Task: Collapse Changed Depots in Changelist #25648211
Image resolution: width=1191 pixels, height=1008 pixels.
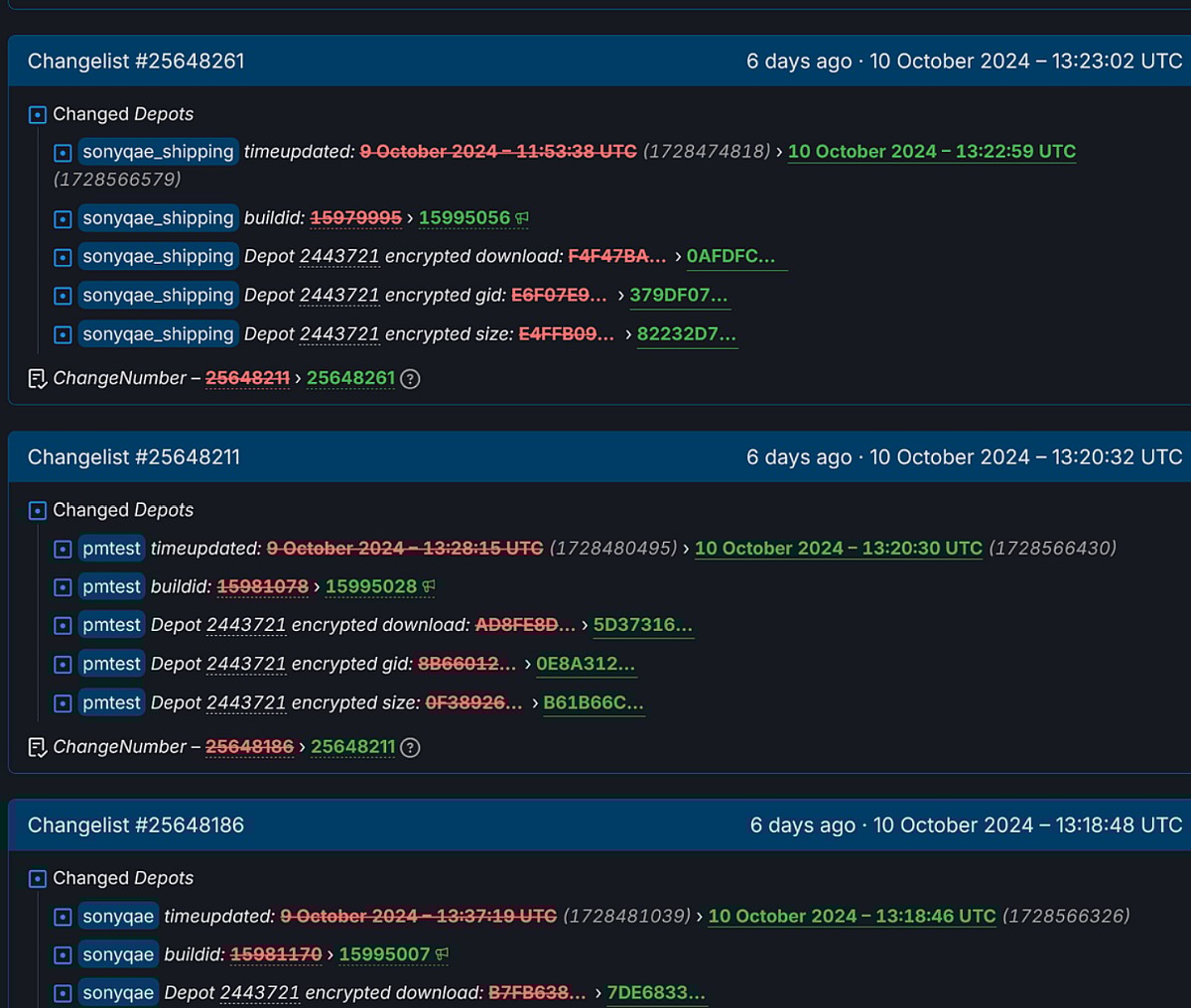Action: (38, 511)
